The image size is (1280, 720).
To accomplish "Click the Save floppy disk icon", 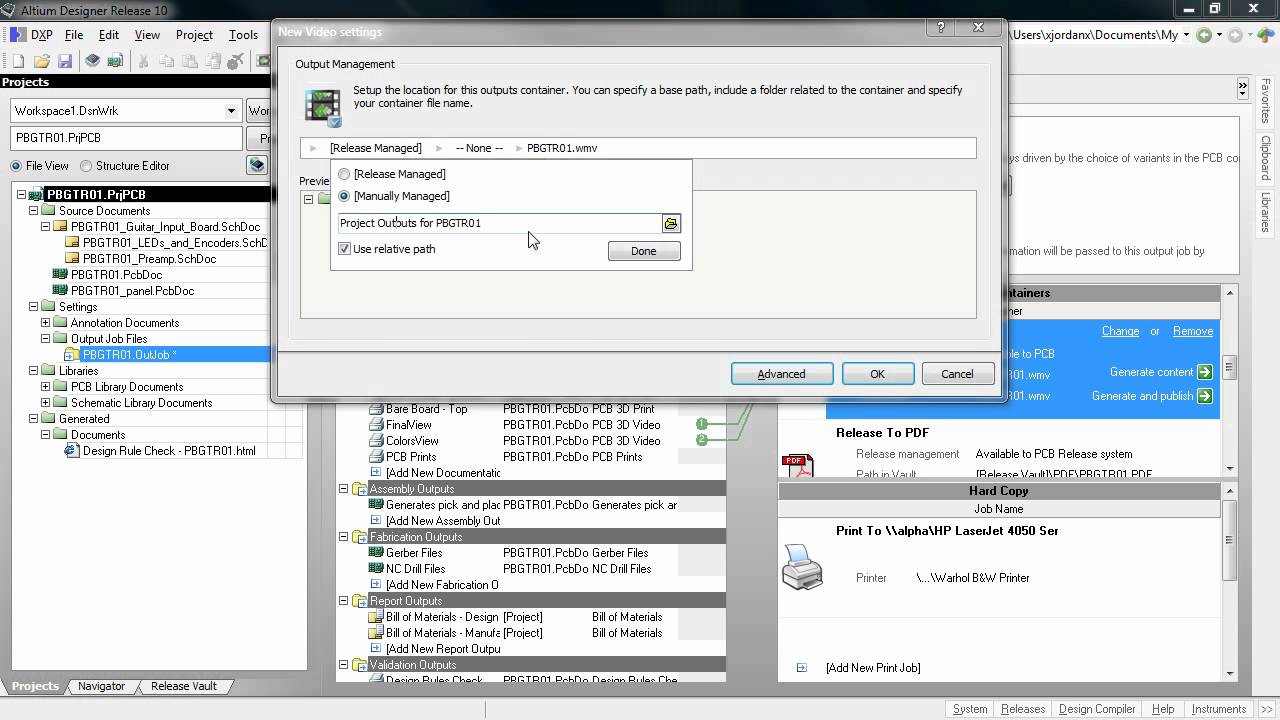I will (64, 62).
